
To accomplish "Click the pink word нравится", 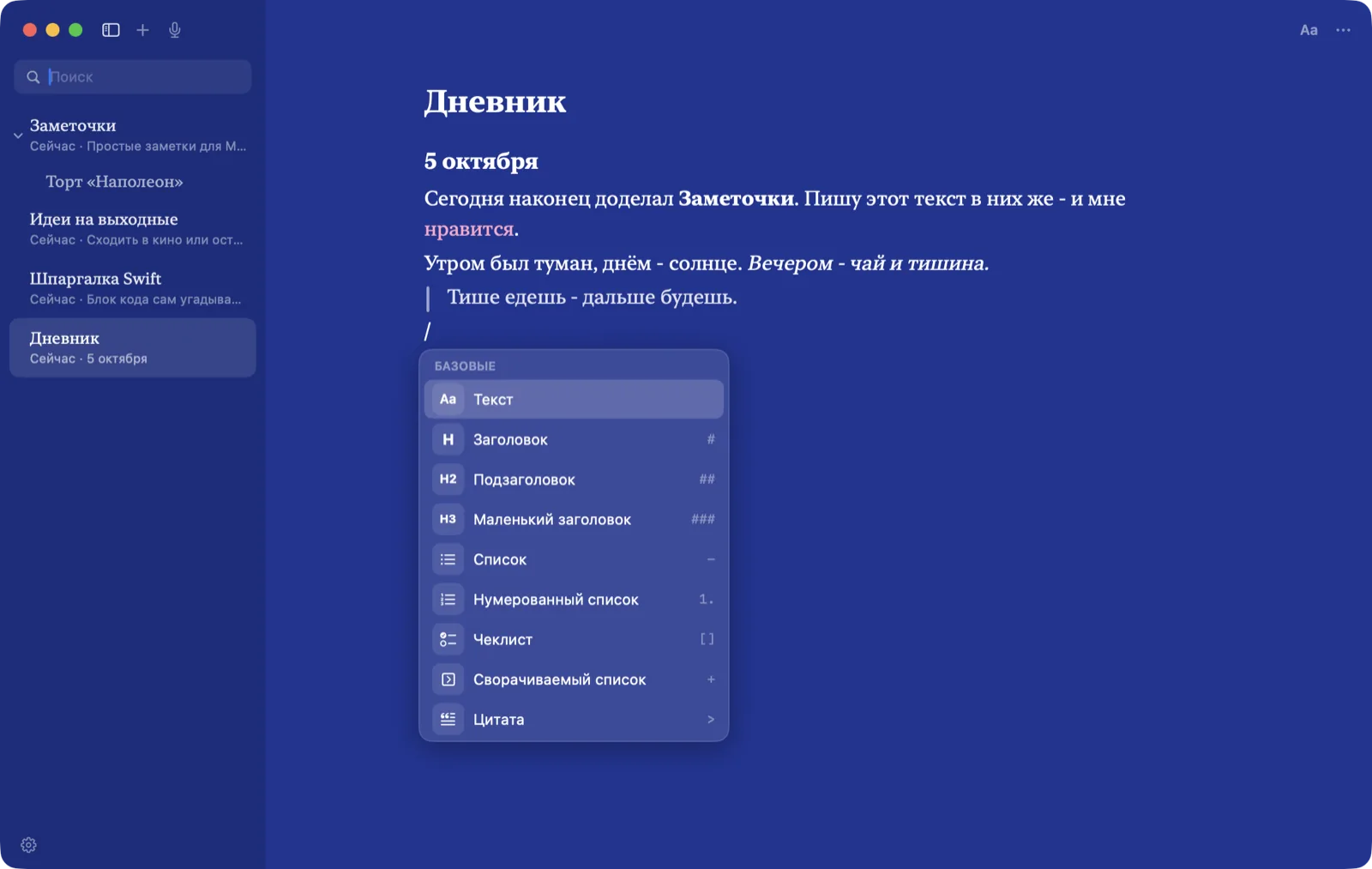I will [469, 230].
